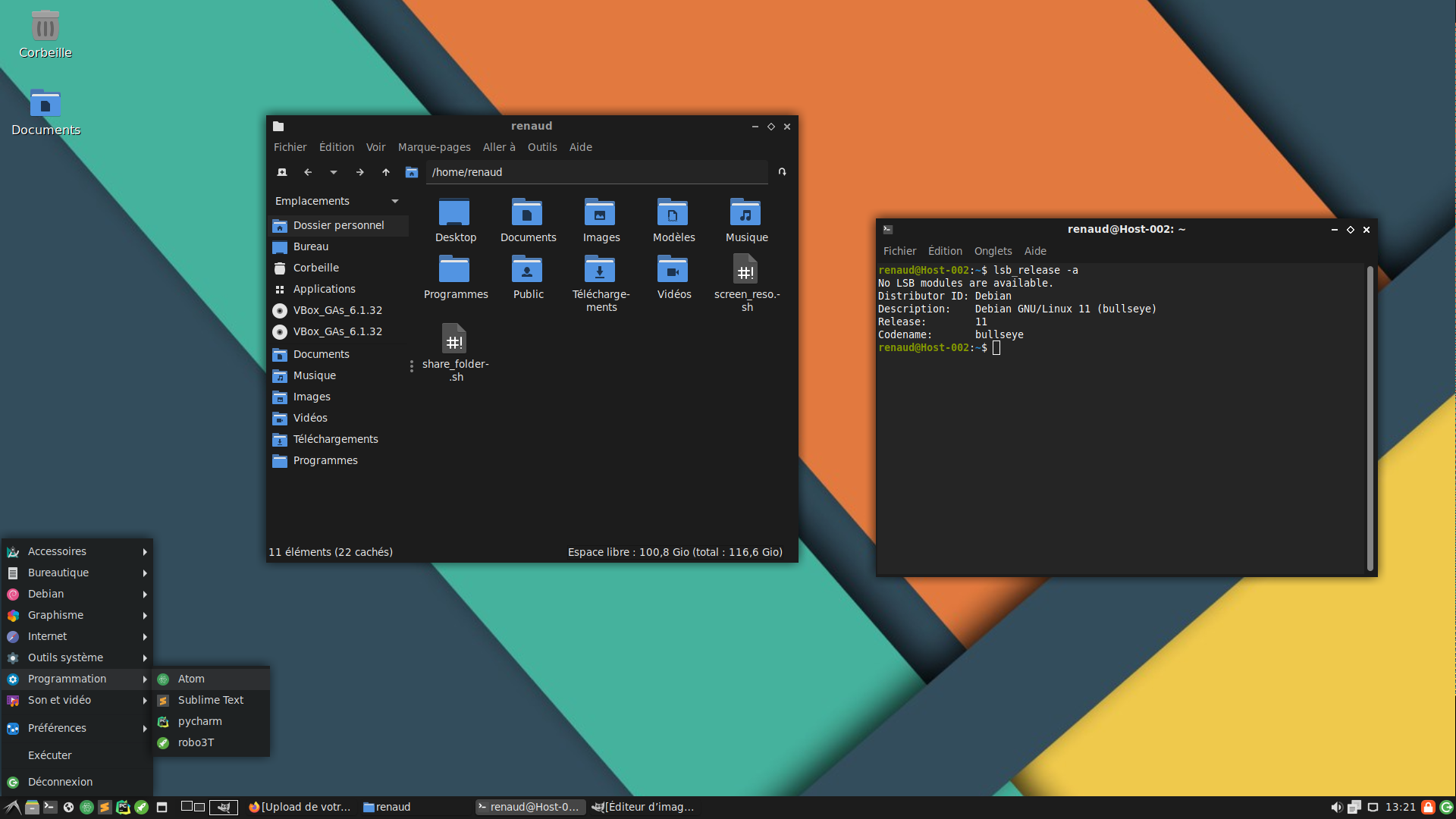
Task: Click Déconnexion in the start menu
Action: pyautogui.click(x=60, y=782)
